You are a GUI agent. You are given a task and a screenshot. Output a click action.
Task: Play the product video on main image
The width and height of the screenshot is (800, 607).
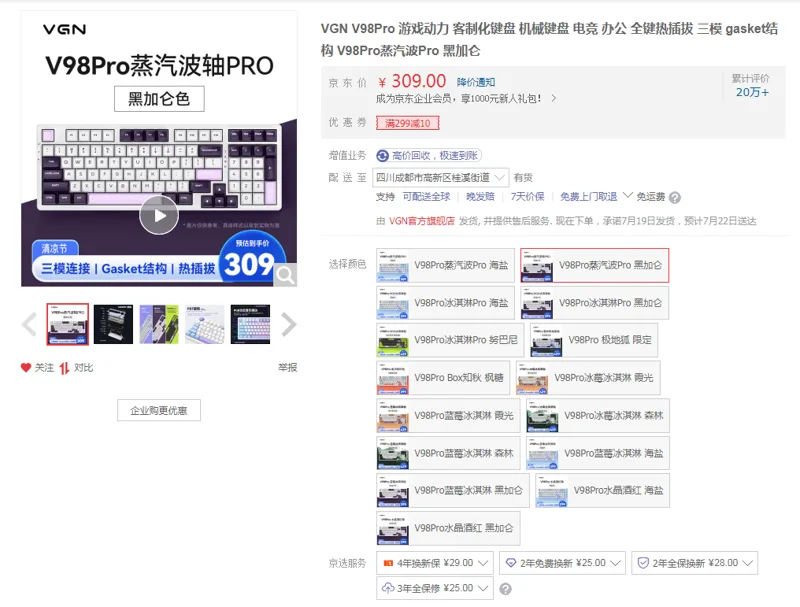tap(159, 215)
